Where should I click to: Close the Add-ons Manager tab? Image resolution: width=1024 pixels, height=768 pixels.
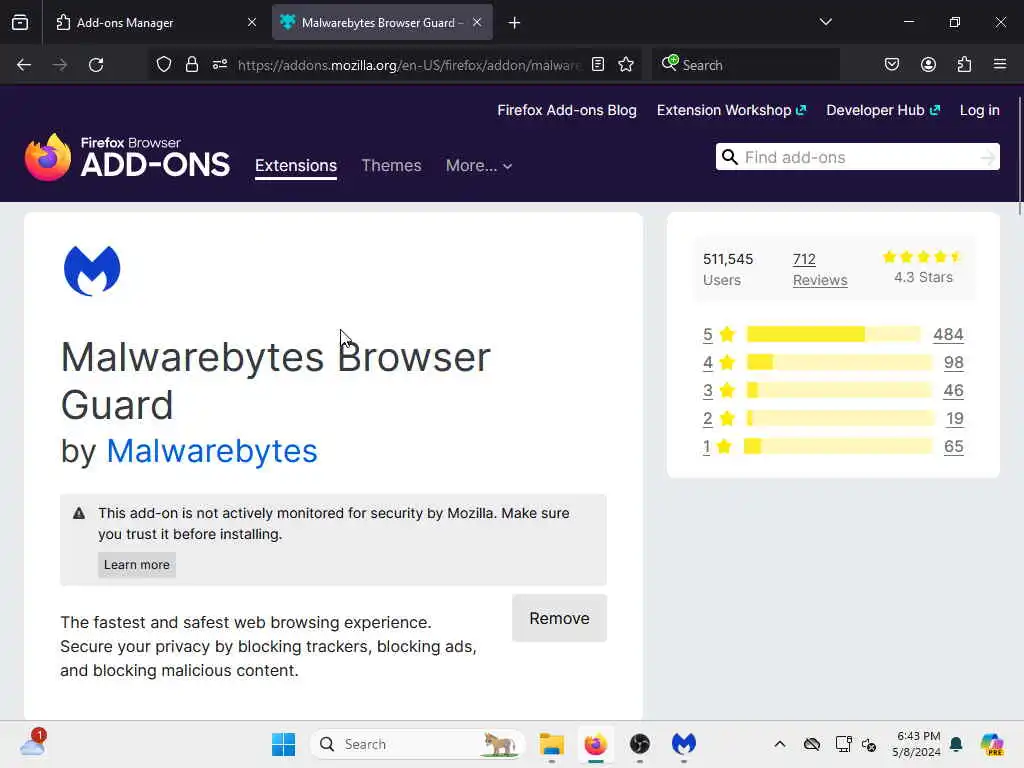pyautogui.click(x=251, y=22)
